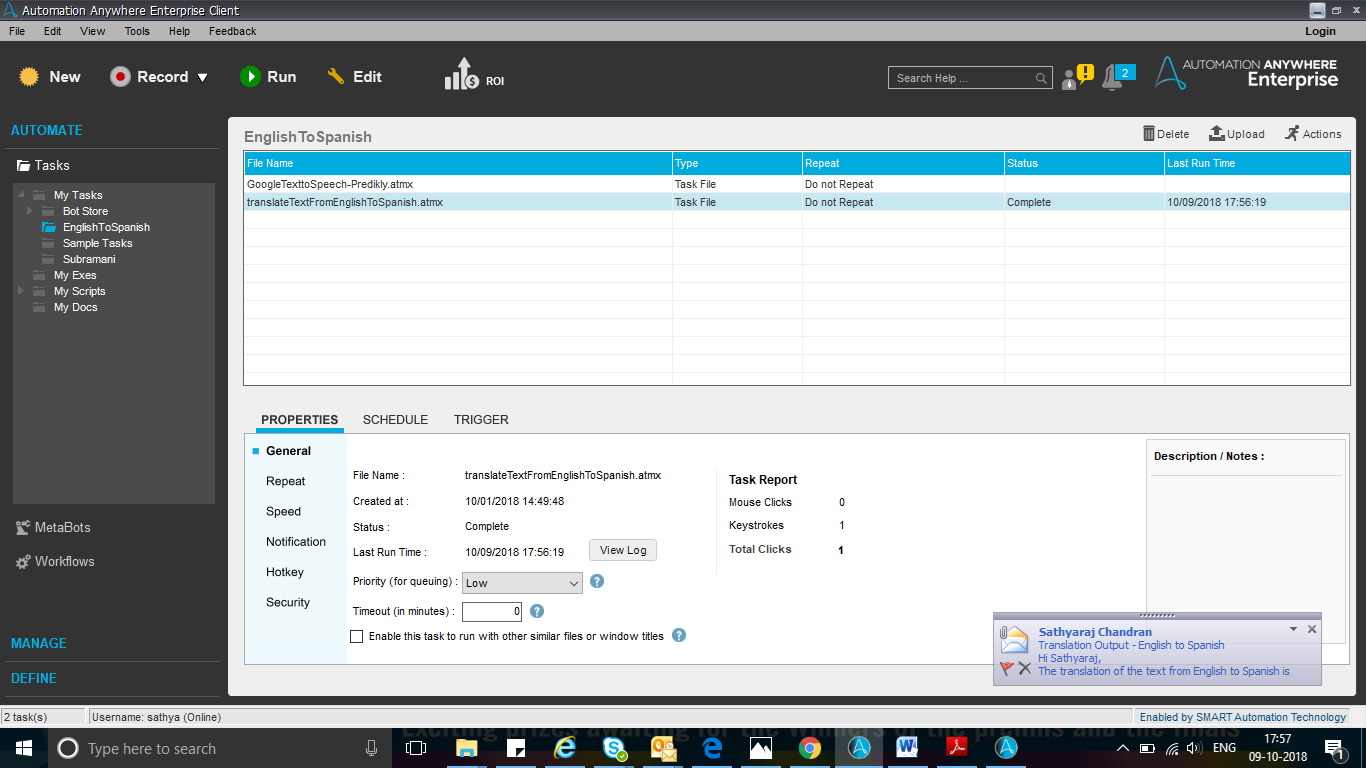Click the New task sun icon
This screenshot has width=1366, height=768.
pyautogui.click(x=29, y=77)
